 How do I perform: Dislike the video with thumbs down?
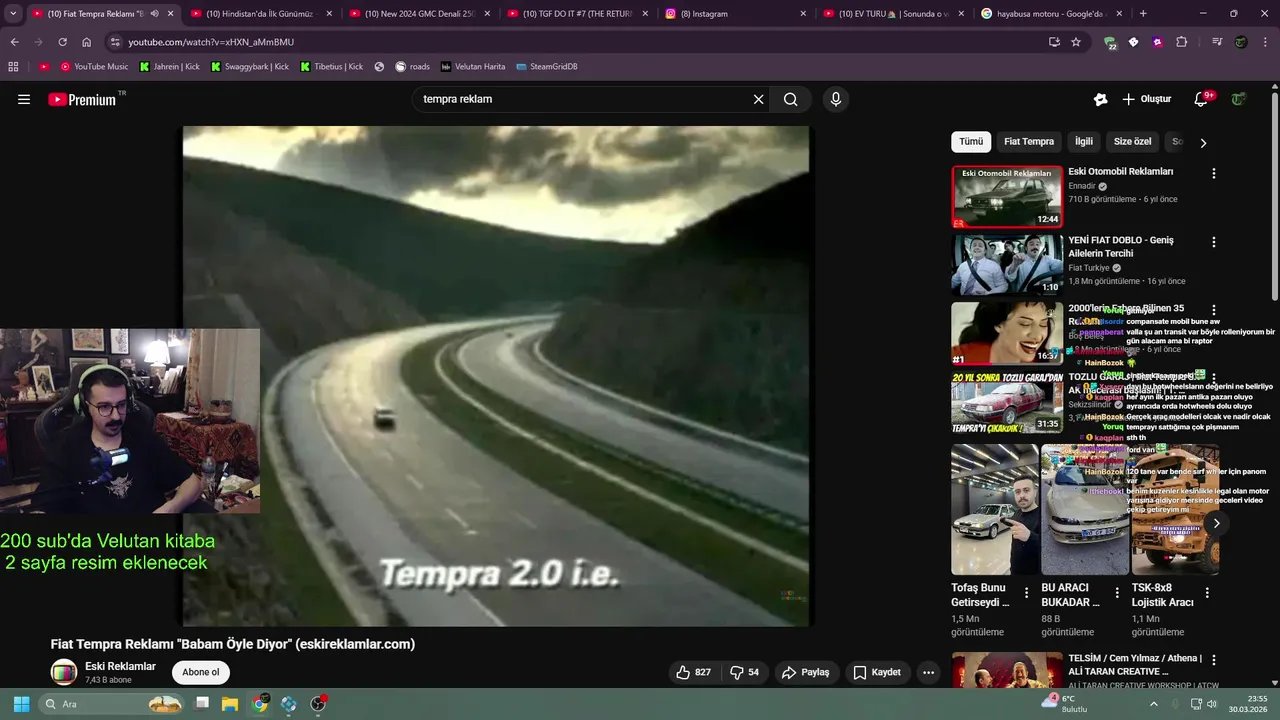(x=745, y=672)
